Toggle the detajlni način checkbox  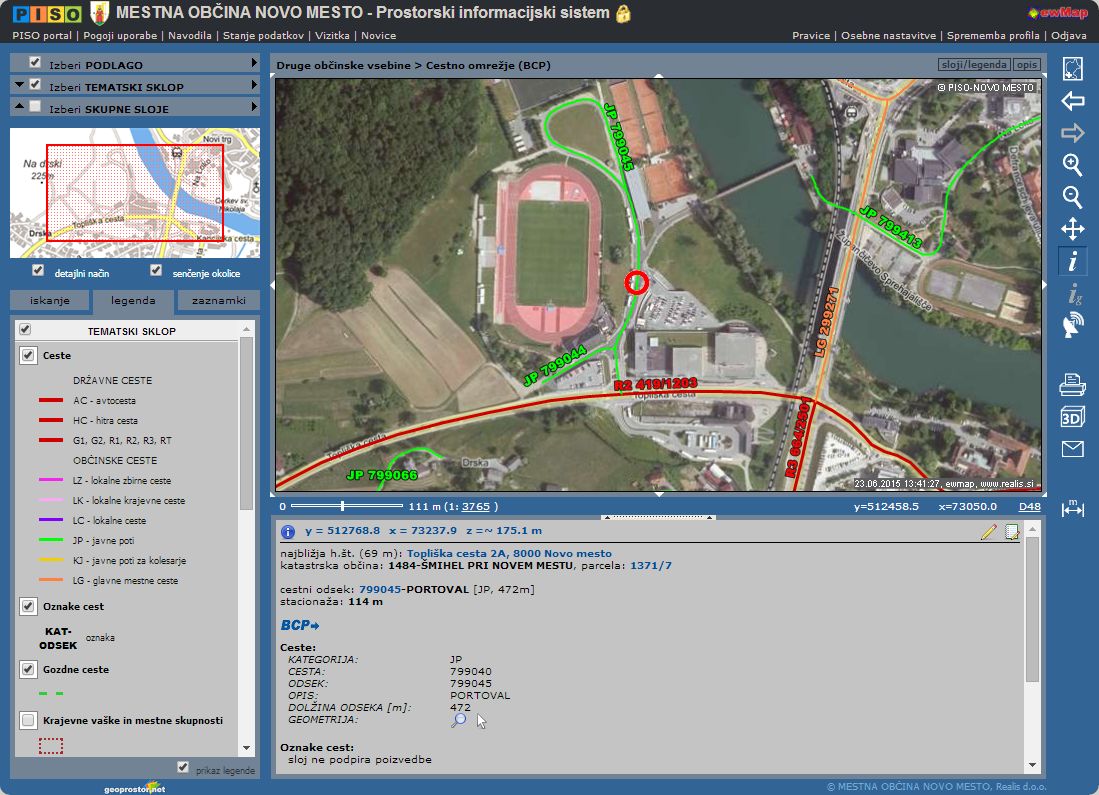[x=38, y=271]
